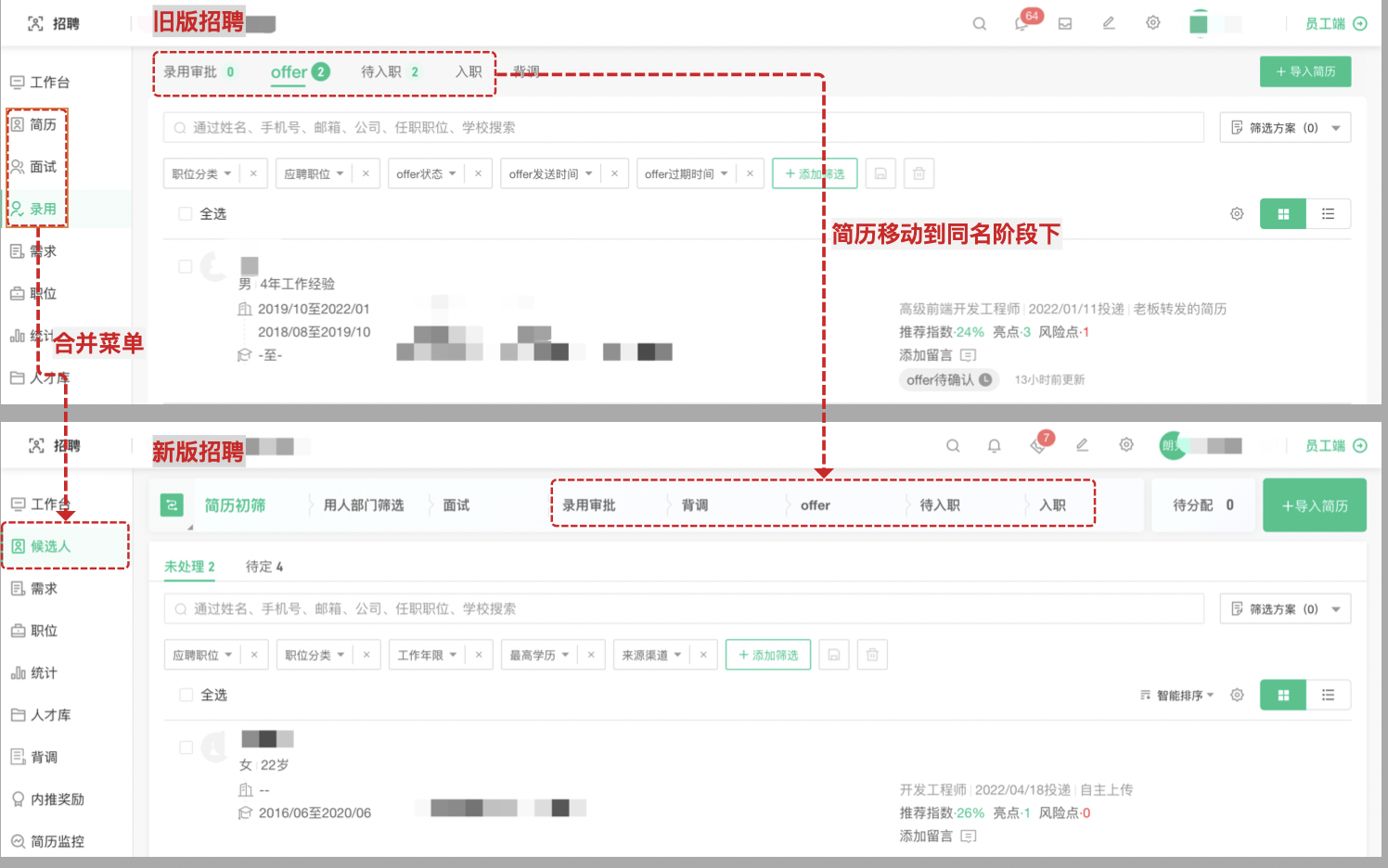Click the trash icon beside offer过期时间 filter
The width and height of the screenshot is (1388, 868).
click(x=919, y=173)
